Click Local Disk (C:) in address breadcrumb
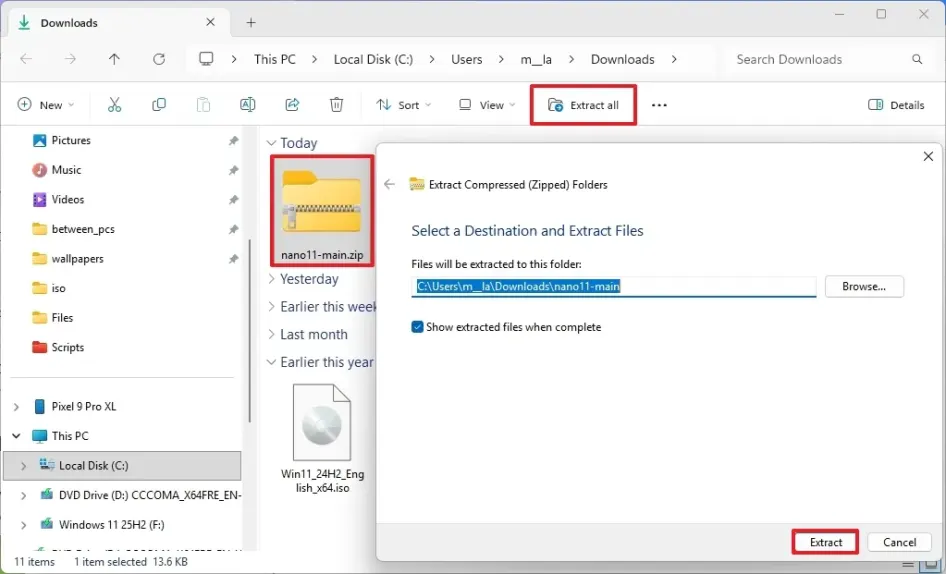Image resolution: width=946 pixels, height=574 pixels. [373, 59]
